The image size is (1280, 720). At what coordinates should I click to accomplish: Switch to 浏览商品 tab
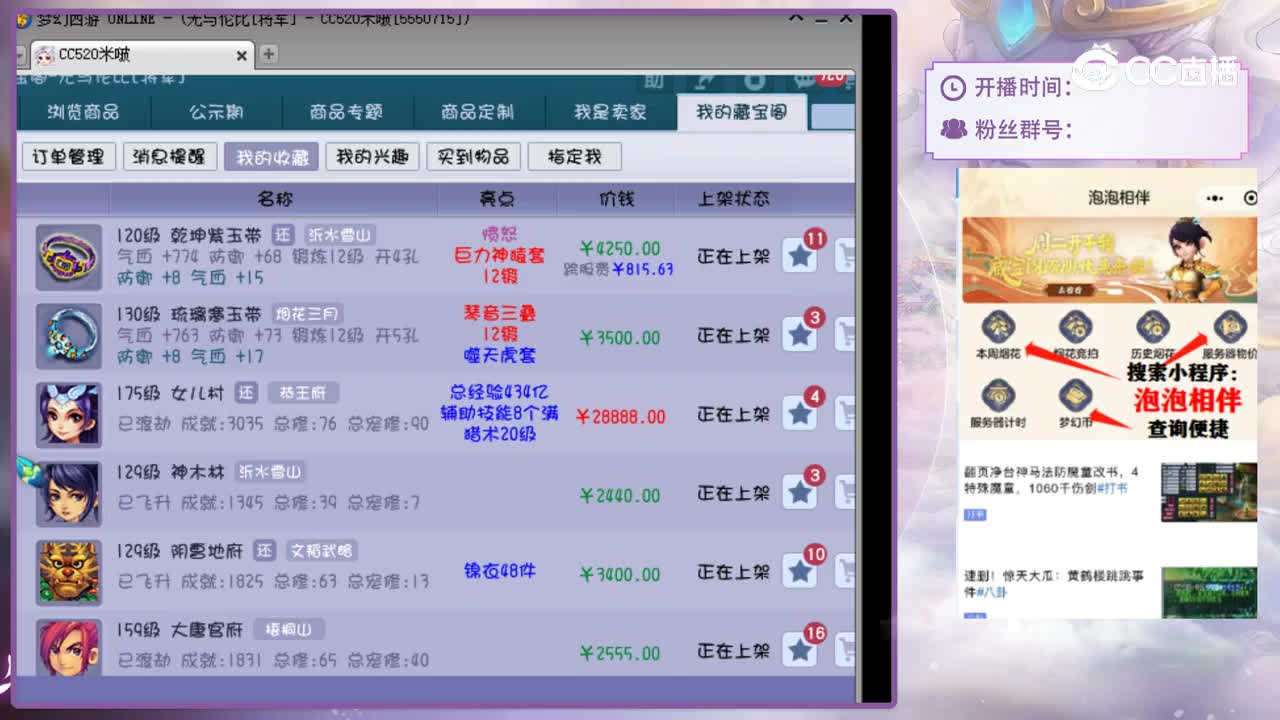tap(83, 112)
